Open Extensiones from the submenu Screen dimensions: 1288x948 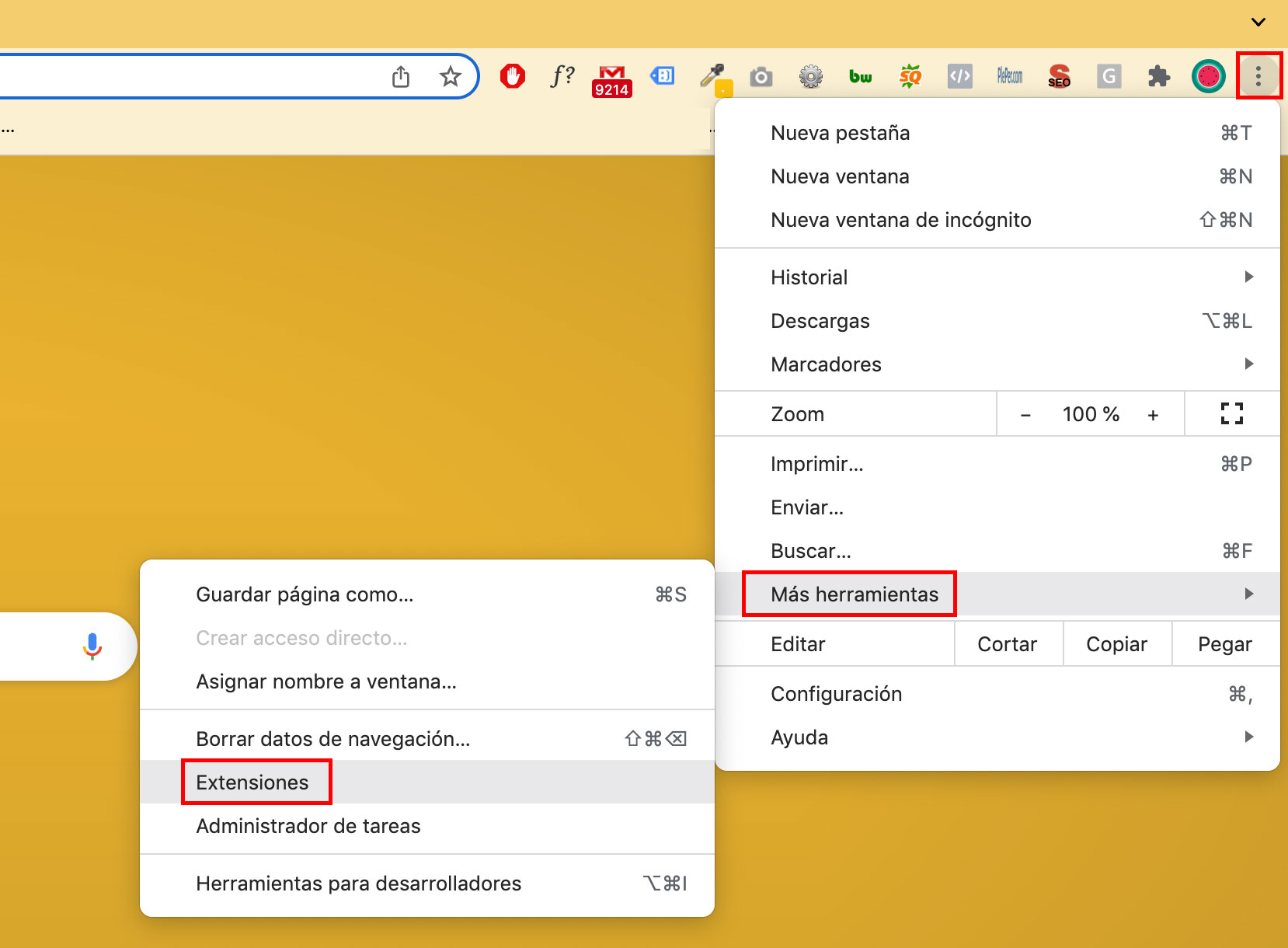click(x=427, y=782)
